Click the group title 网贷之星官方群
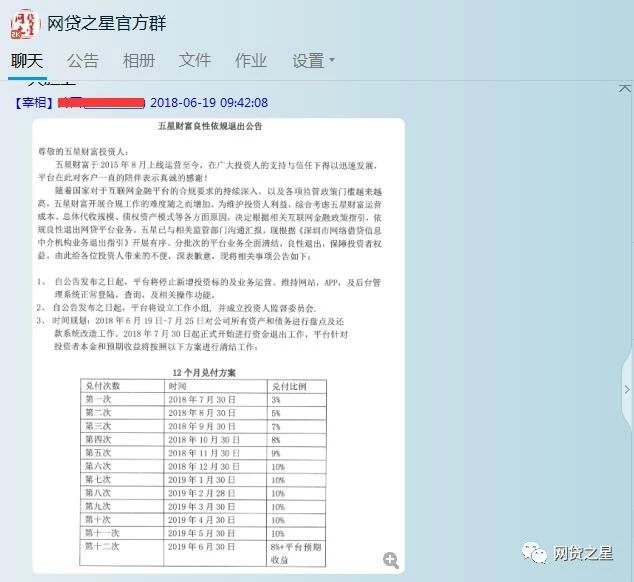Screen dimensions: 634x582 [x=107, y=23]
